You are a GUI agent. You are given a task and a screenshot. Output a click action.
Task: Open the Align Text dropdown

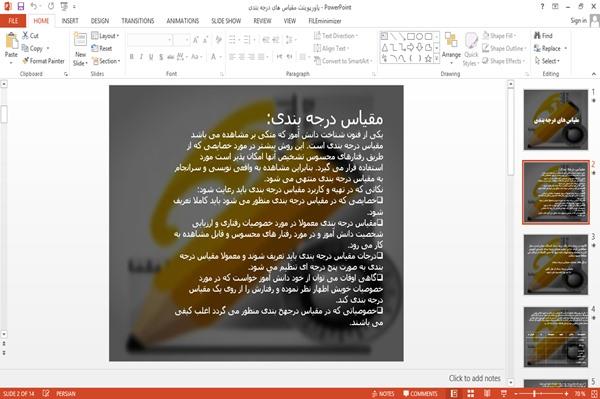(x=331, y=48)
